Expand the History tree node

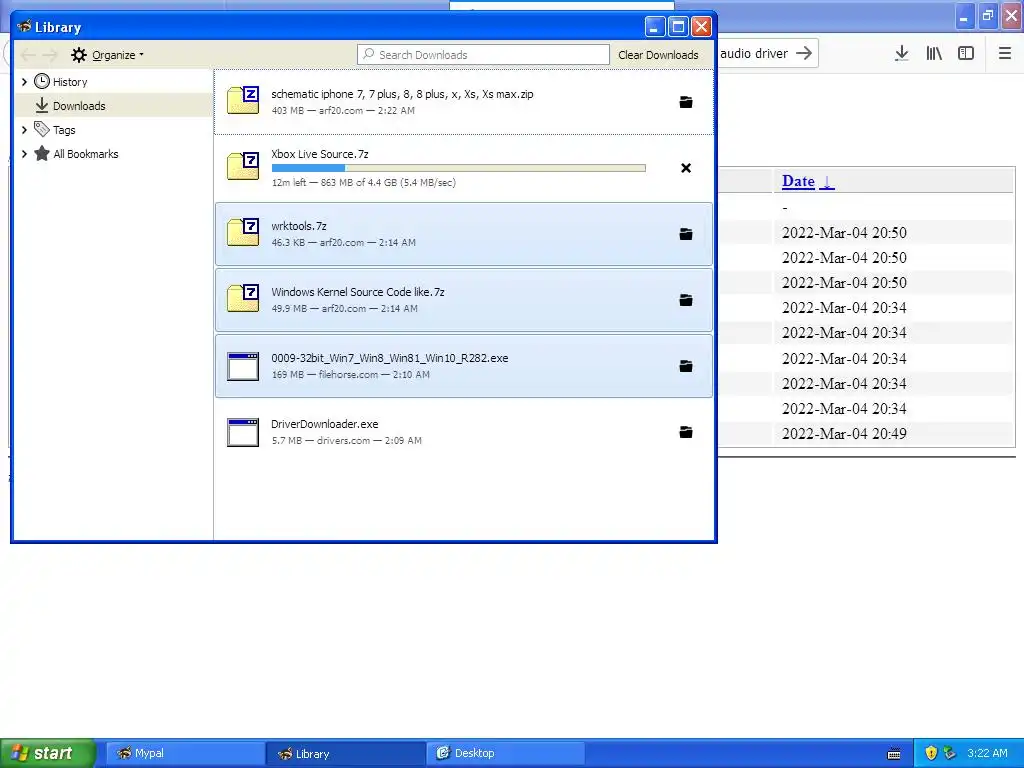[24, 82]
